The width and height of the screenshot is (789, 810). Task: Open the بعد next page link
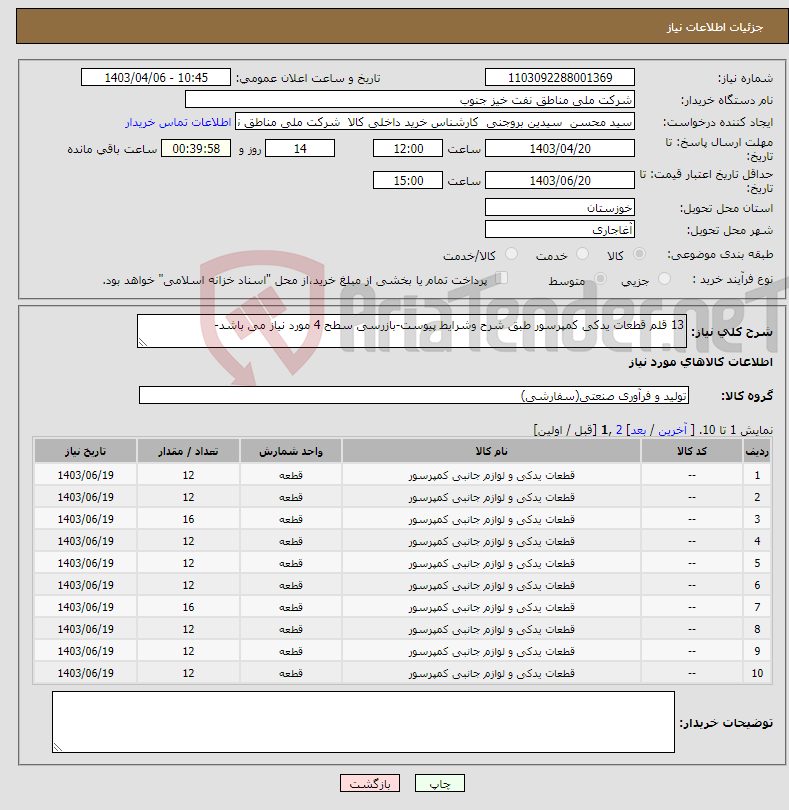click(x=638, y=430)
